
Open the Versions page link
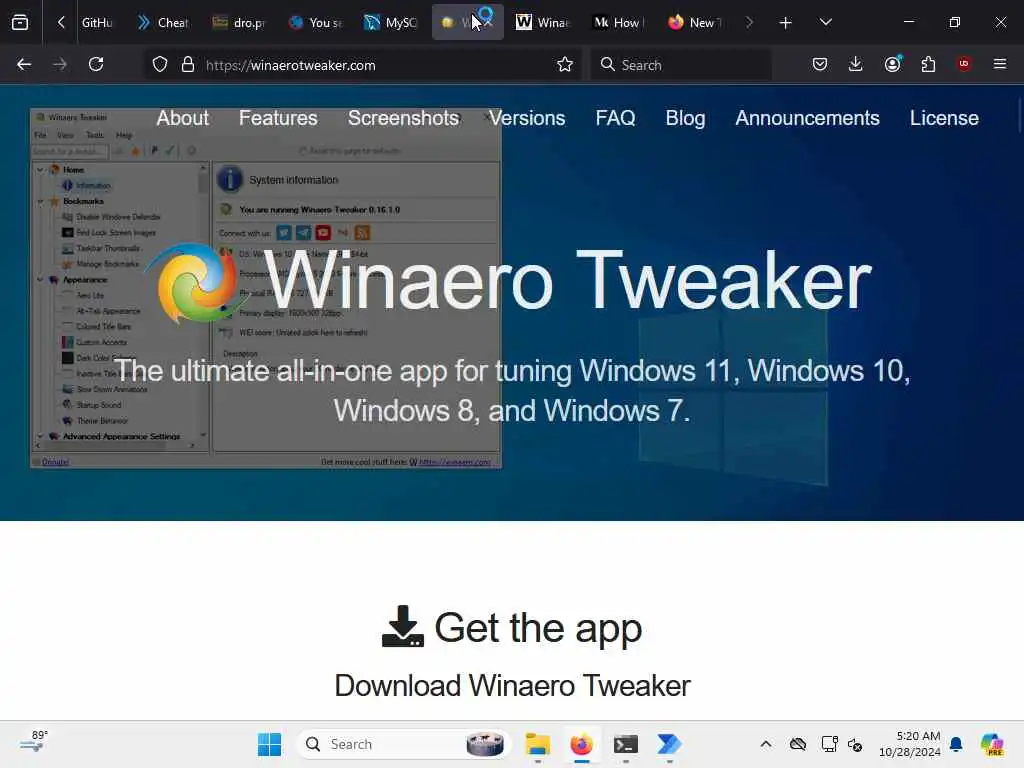[x=527, y=118]
